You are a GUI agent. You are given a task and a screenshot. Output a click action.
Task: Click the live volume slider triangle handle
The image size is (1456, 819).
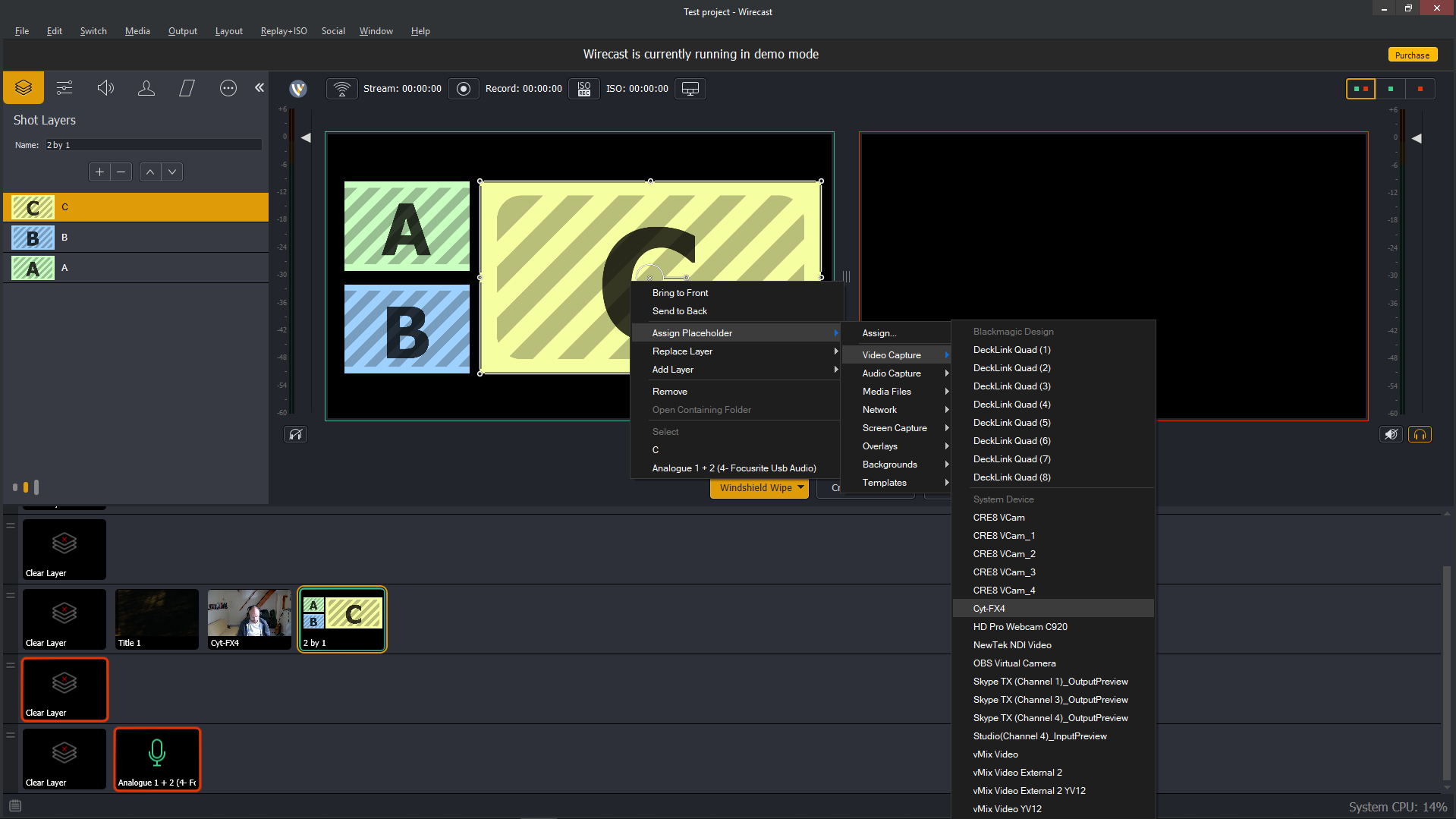(1416, 139)
